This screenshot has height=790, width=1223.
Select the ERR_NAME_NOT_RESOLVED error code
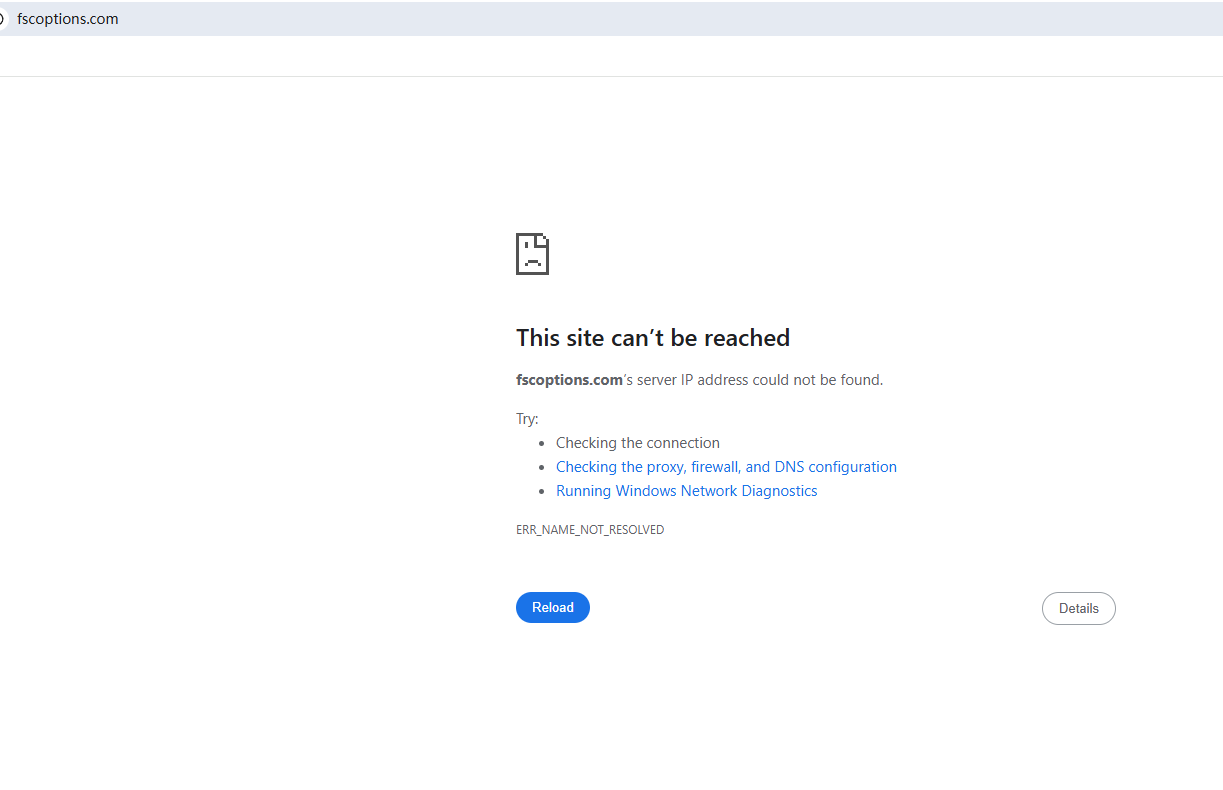tap(590, 530)
